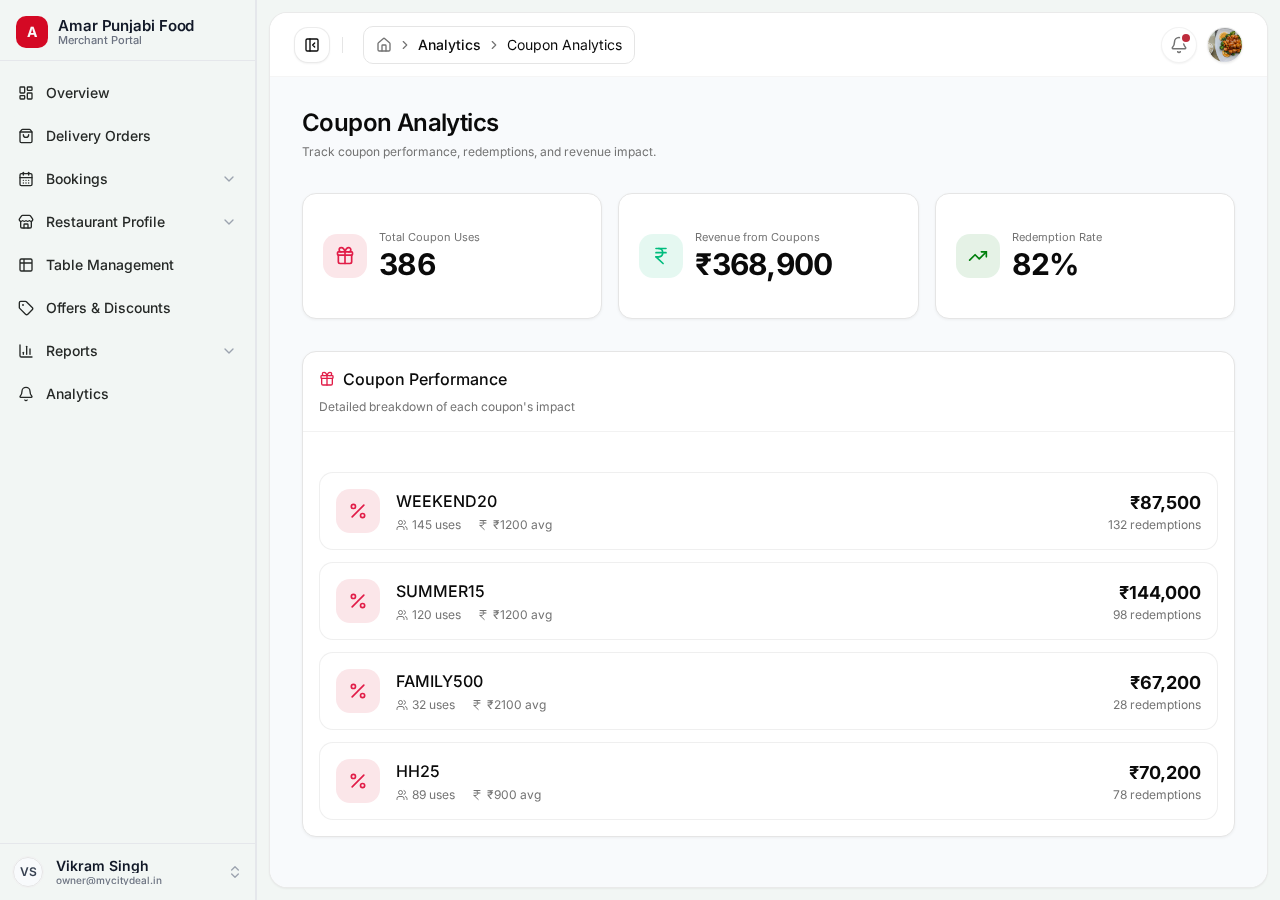Click the Analytics breadcrumb link
1280x900 pixels.
point(449,45)
